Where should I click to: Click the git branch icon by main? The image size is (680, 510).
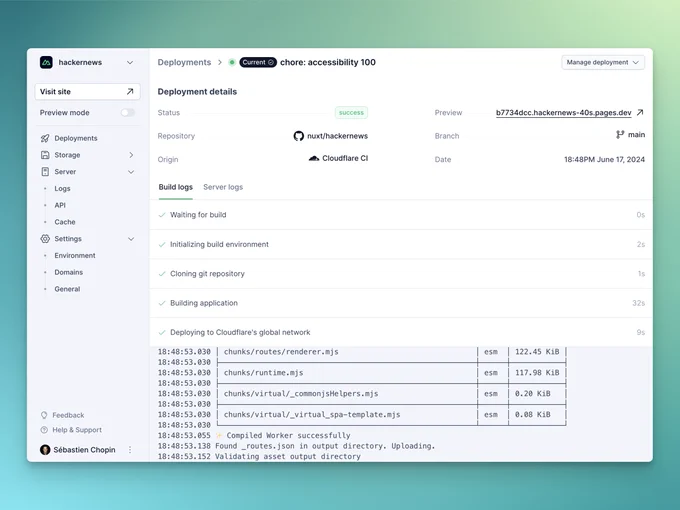620,135
